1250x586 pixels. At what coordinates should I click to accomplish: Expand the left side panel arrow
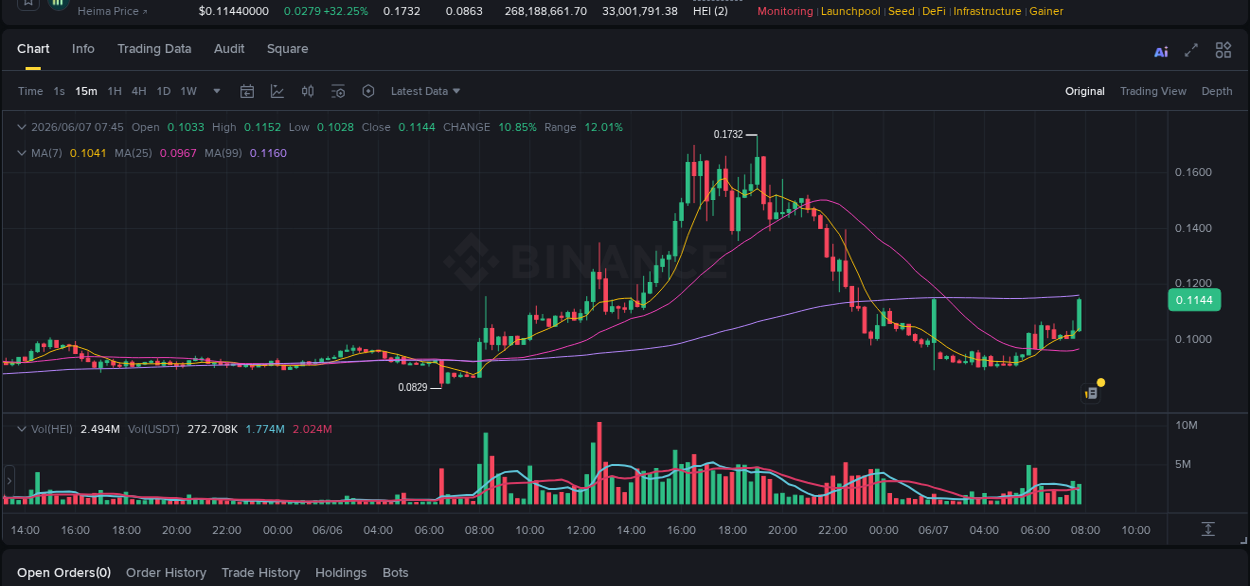pyautogui.click(x=9, y=483)
